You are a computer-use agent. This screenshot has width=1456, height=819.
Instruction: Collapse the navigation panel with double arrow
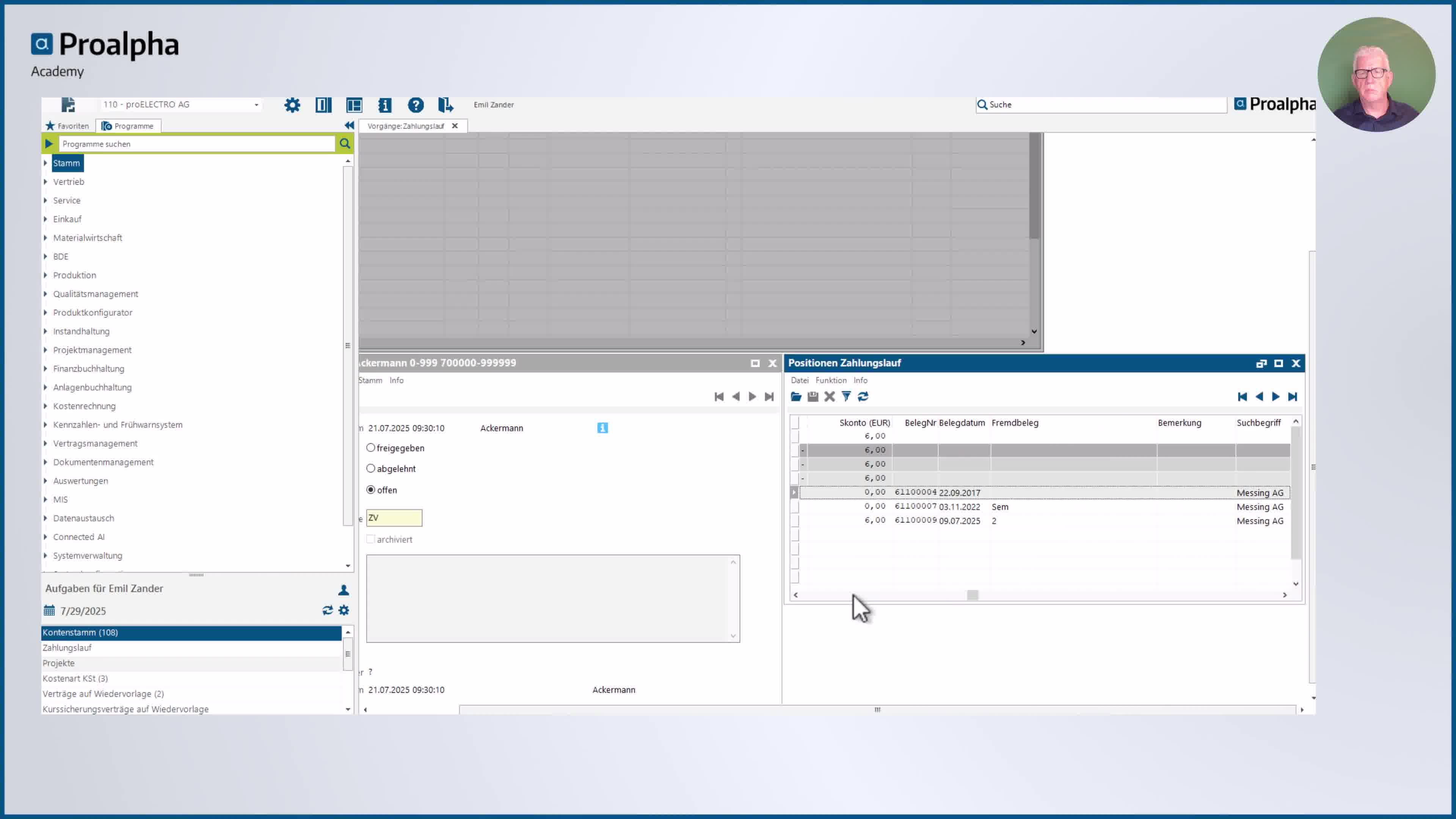(349, 126)
